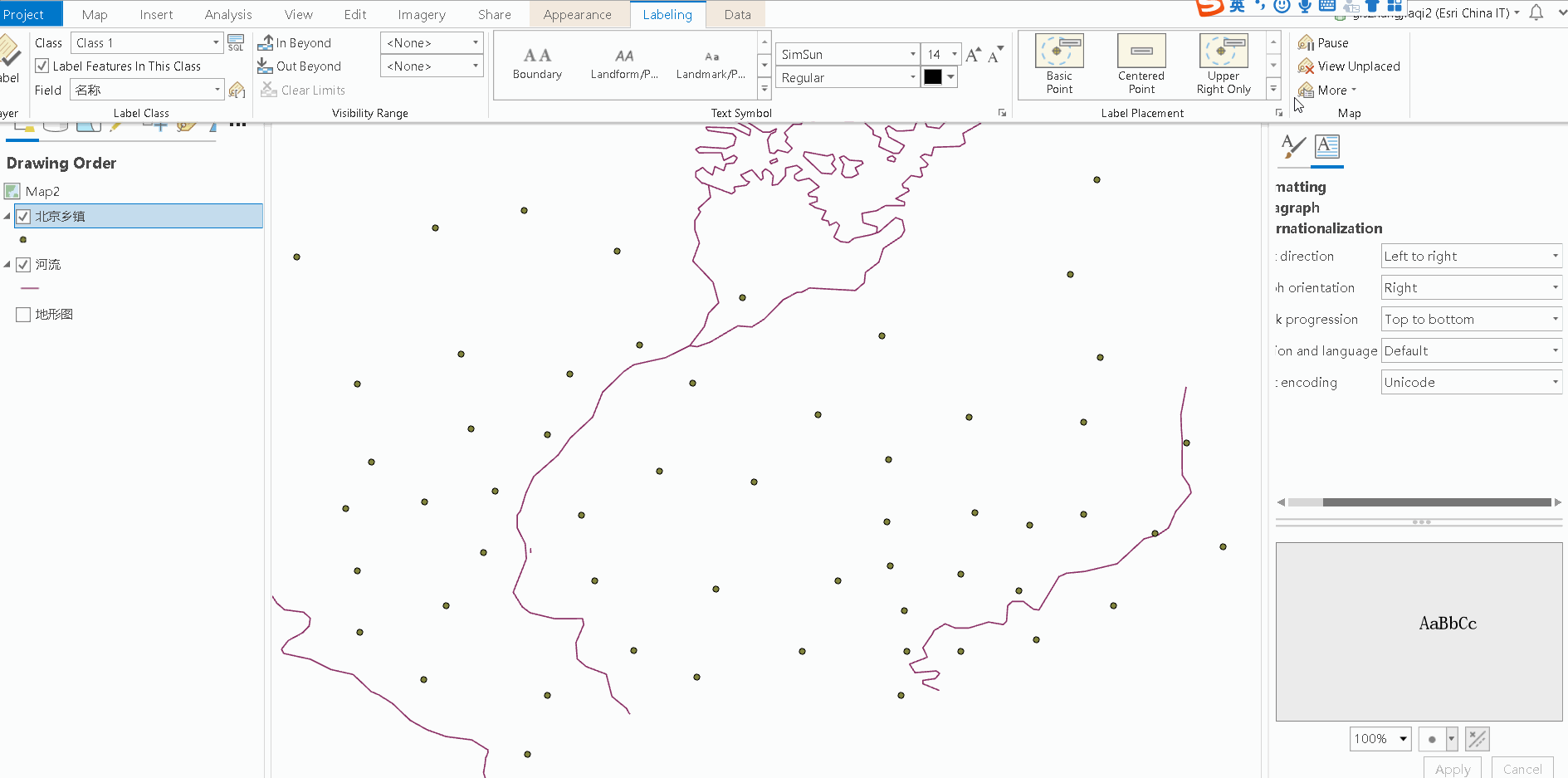1568x778 pixels.
Task: Switch to the Appearance ribbon tab
Action: [578, 14]
